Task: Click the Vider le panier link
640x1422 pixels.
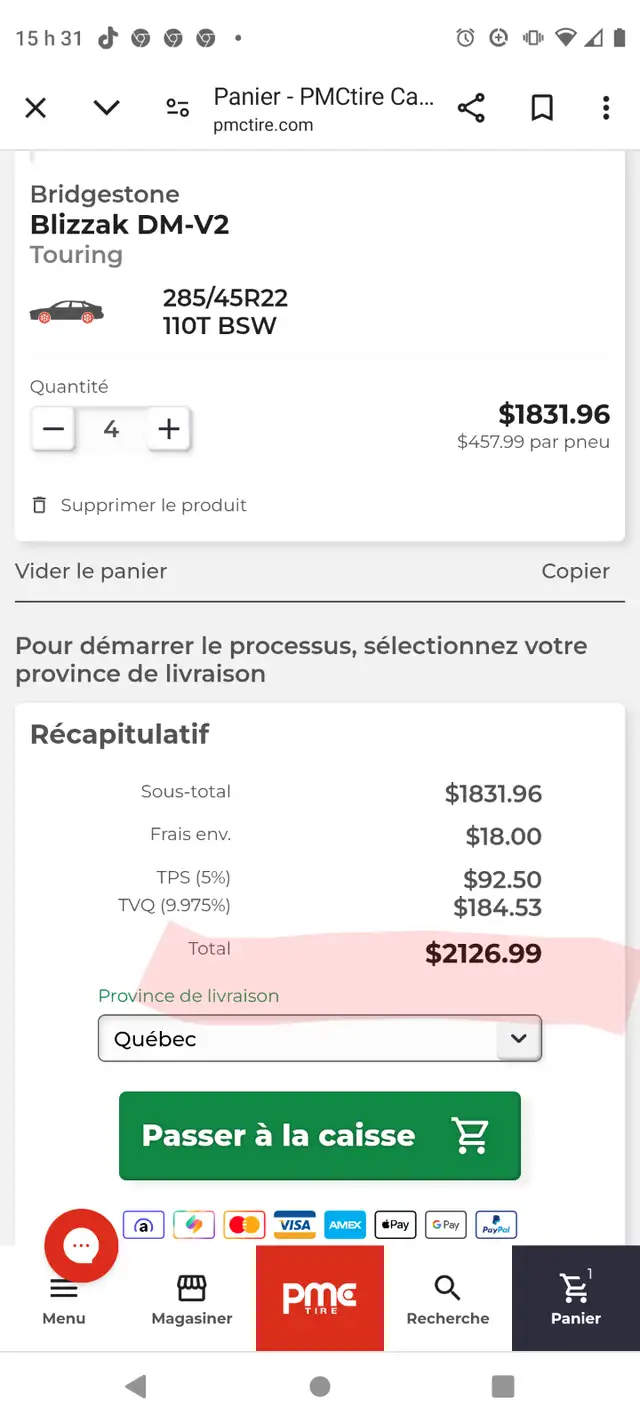Action: click(91, 571)
